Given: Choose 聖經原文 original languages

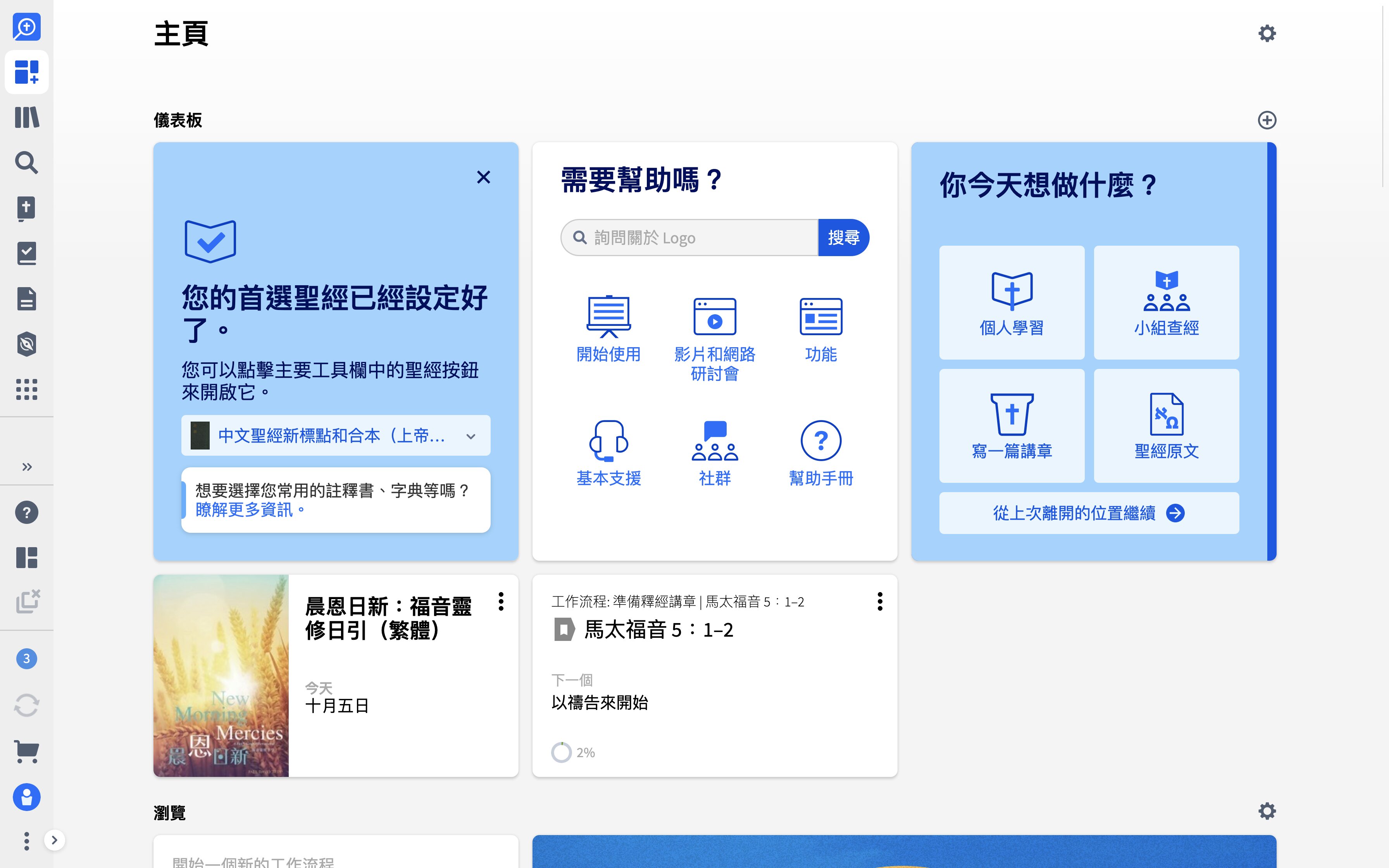Looking at the screenshot, I should (x=1166, y=425).
